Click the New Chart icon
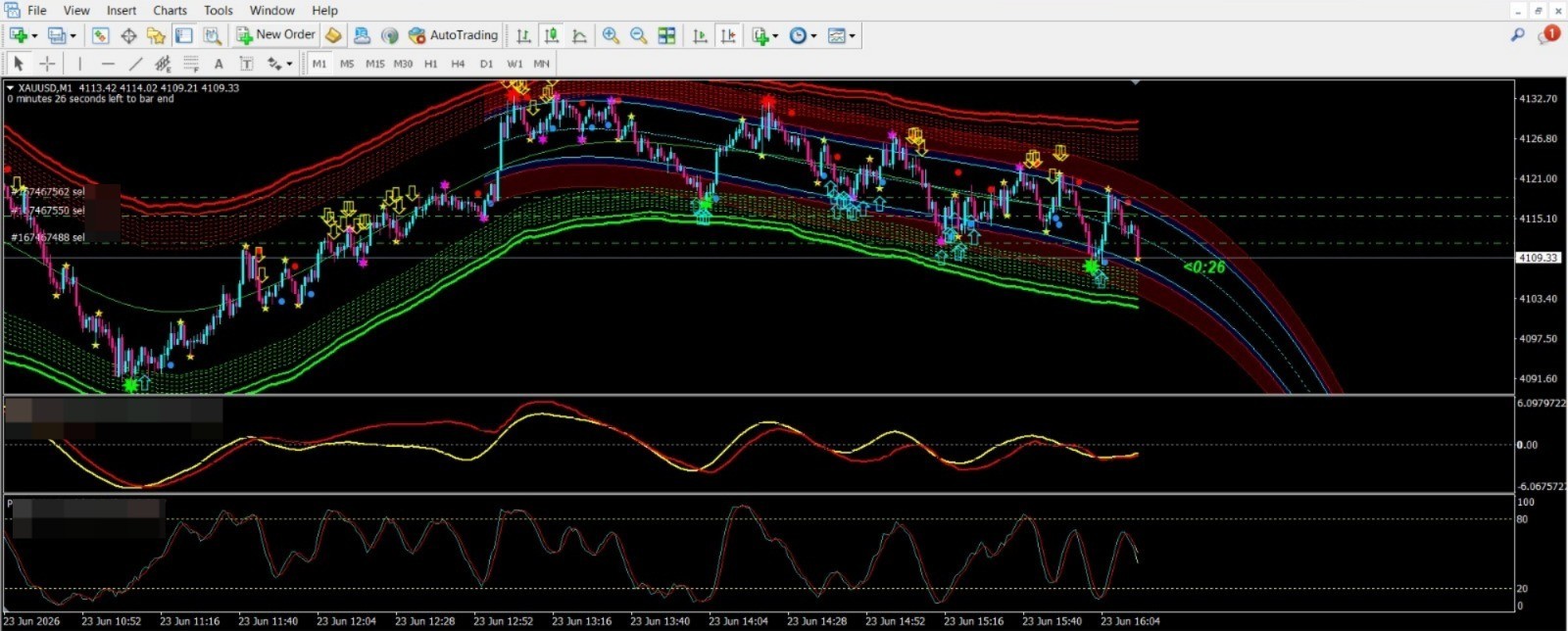 [19, 35]
